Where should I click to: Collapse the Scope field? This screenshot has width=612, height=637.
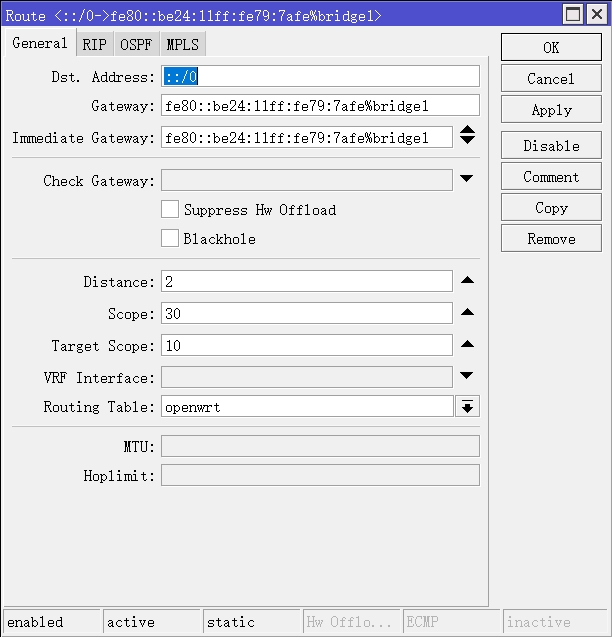click(x=467, y=312)
